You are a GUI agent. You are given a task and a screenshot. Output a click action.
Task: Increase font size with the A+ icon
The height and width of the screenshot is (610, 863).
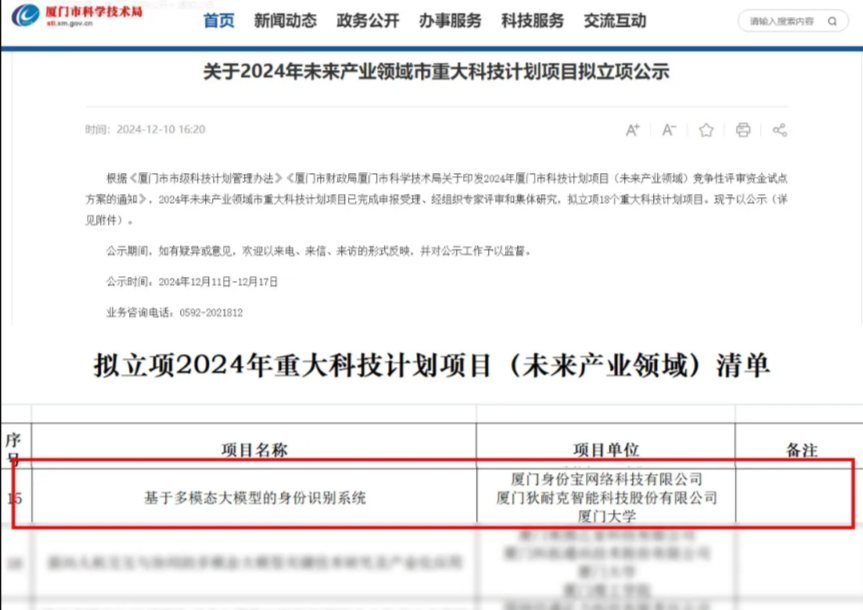tap(633, 130)
